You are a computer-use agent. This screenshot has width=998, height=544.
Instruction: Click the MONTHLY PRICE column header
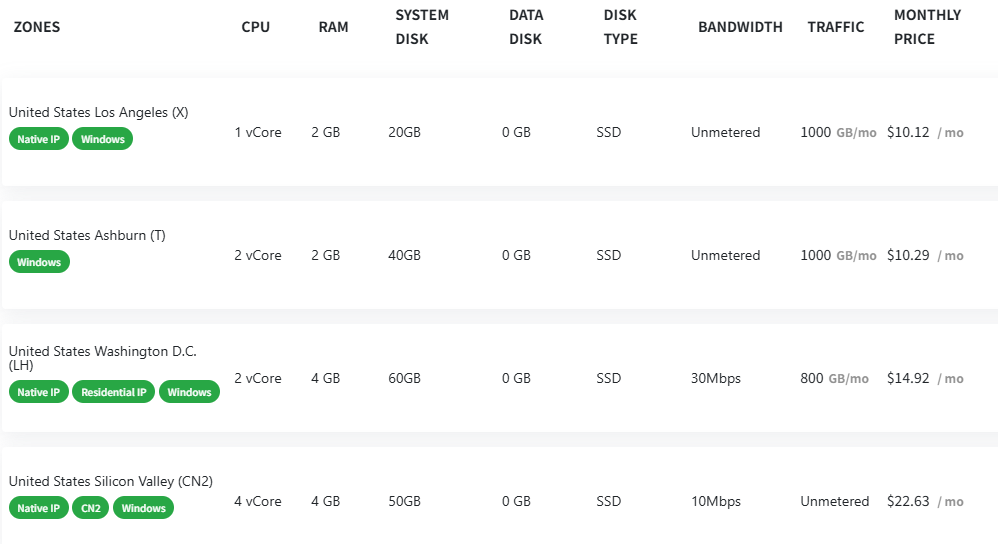pos(926,27)
